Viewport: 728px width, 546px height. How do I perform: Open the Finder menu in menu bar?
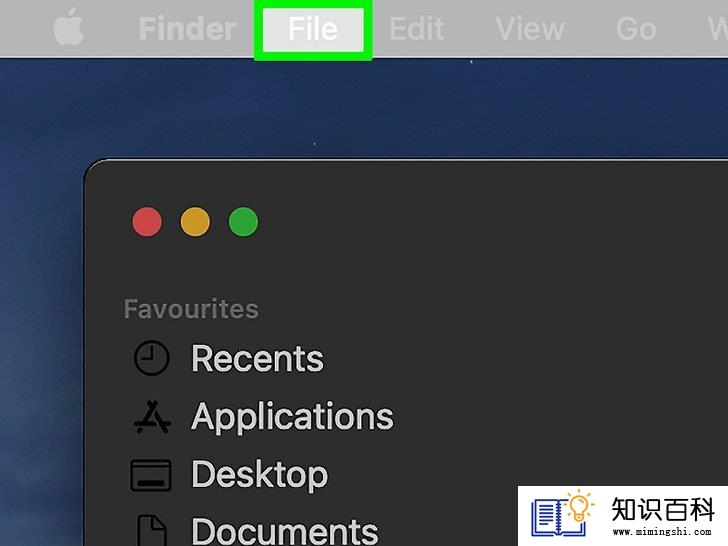pos(188,29)
